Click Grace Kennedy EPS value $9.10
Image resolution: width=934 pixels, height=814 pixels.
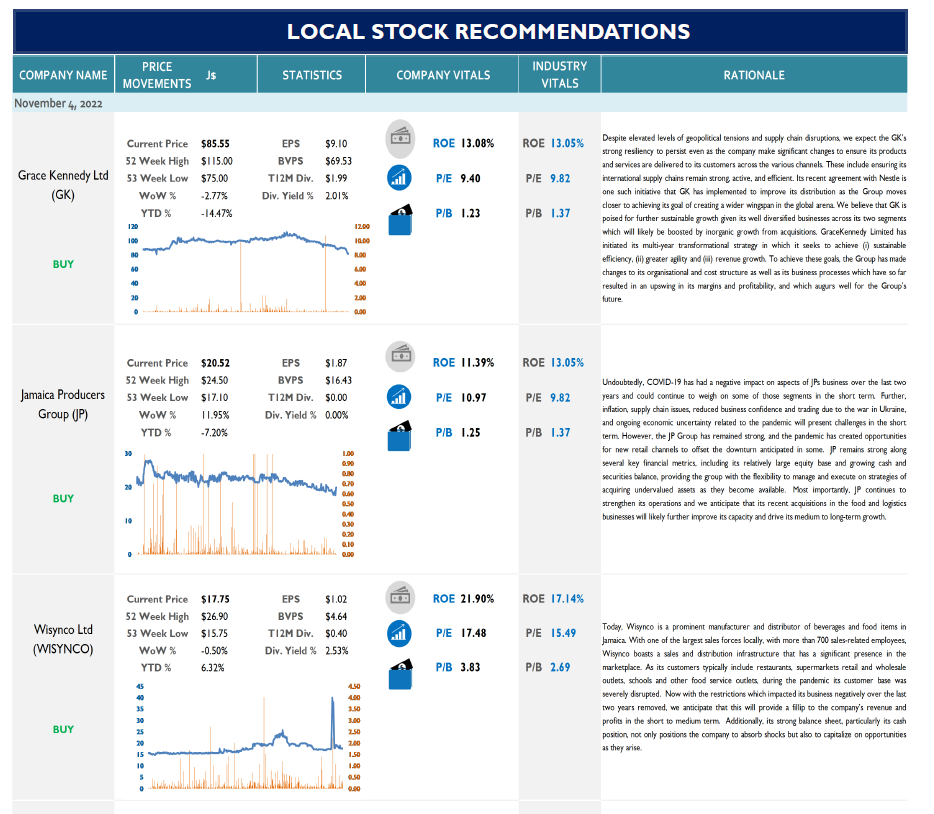[336, 144]
